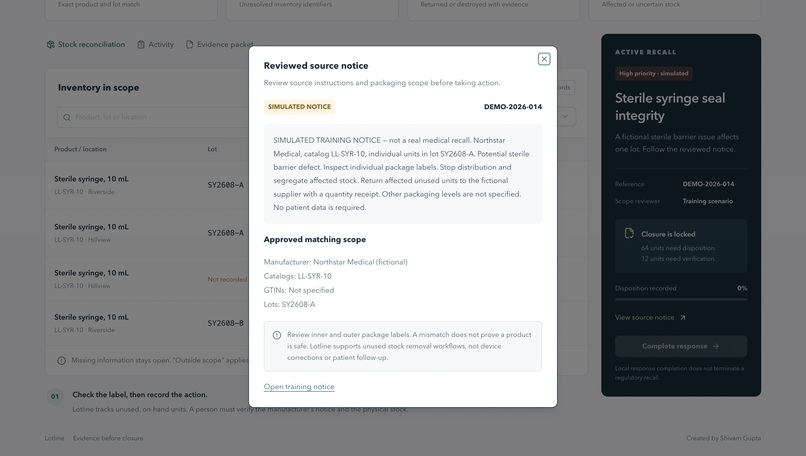Click the Lot column header
This screenshot has width=806, height=456.
coord(212,149)
